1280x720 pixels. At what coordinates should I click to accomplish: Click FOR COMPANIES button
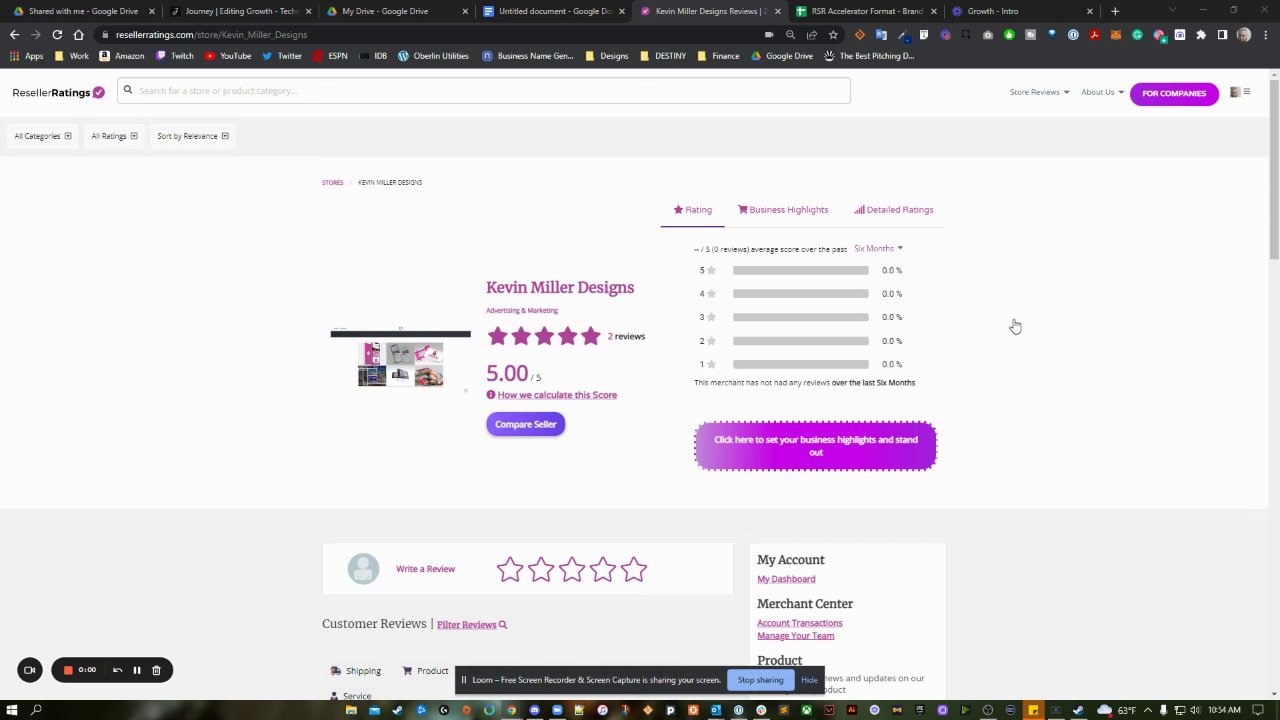1174,93
